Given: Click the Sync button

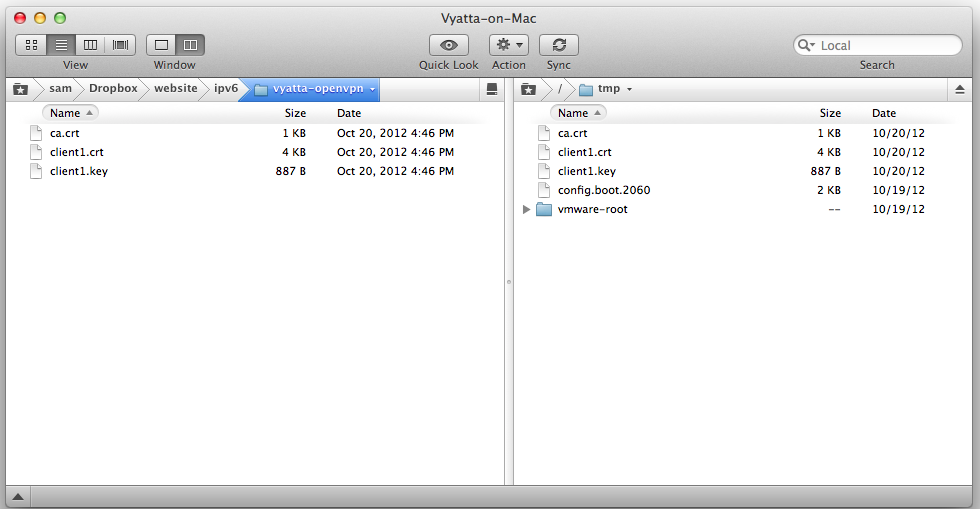Looking at the screenshot, I should click(x=559, y=45).
